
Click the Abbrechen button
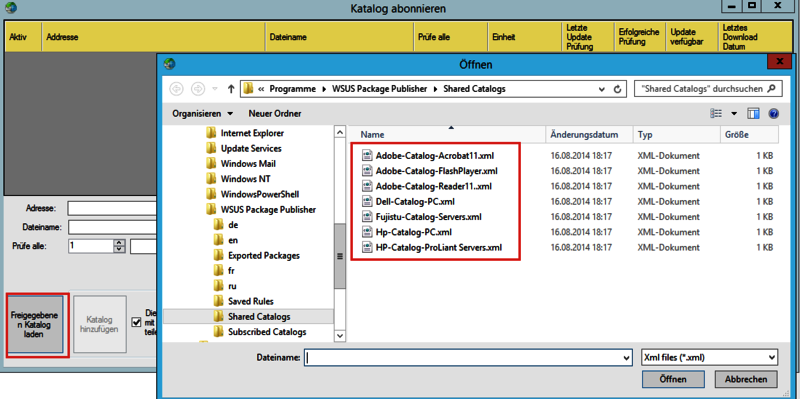pyautogui.click(x=745, y=380)
